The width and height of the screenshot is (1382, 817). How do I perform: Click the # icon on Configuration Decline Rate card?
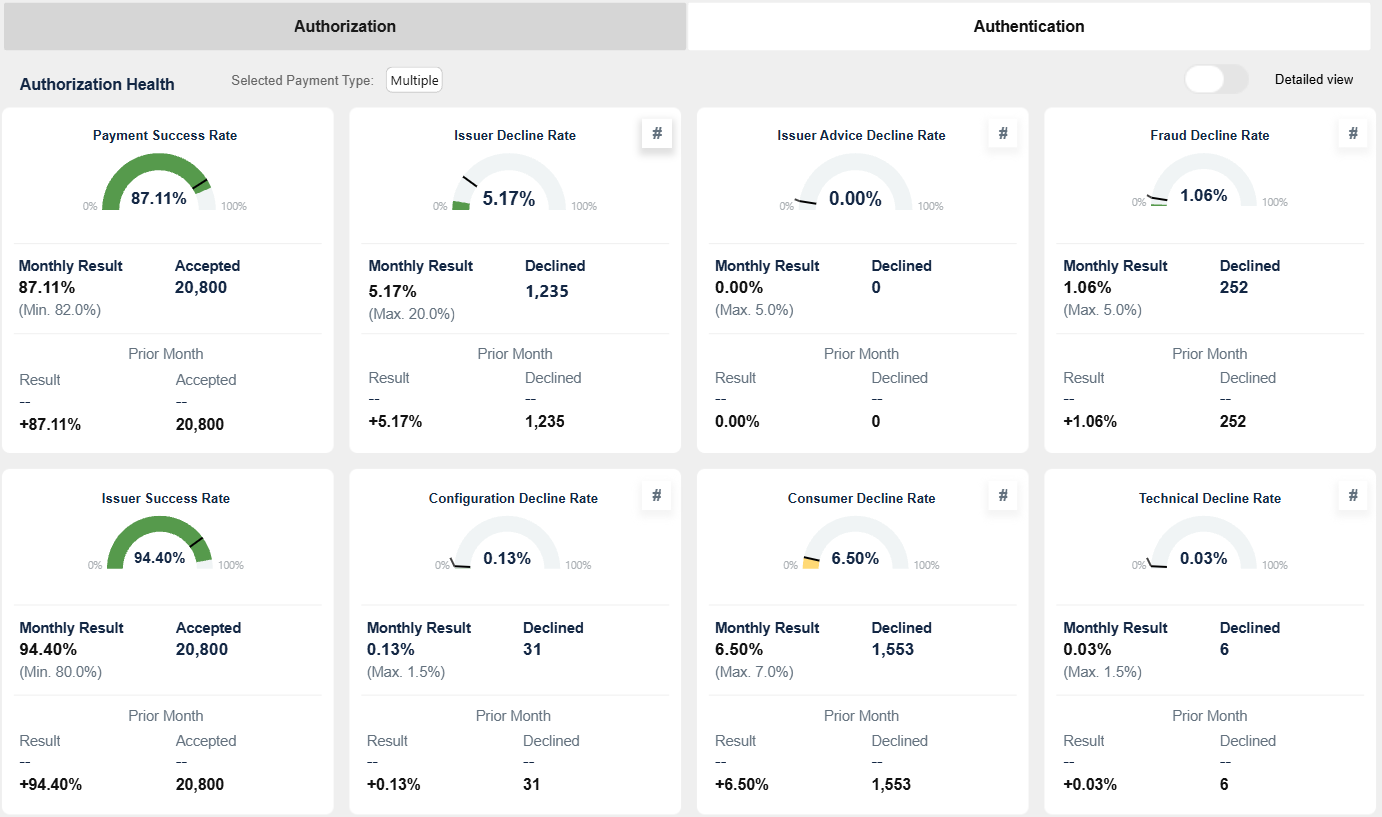coord(657,495)
